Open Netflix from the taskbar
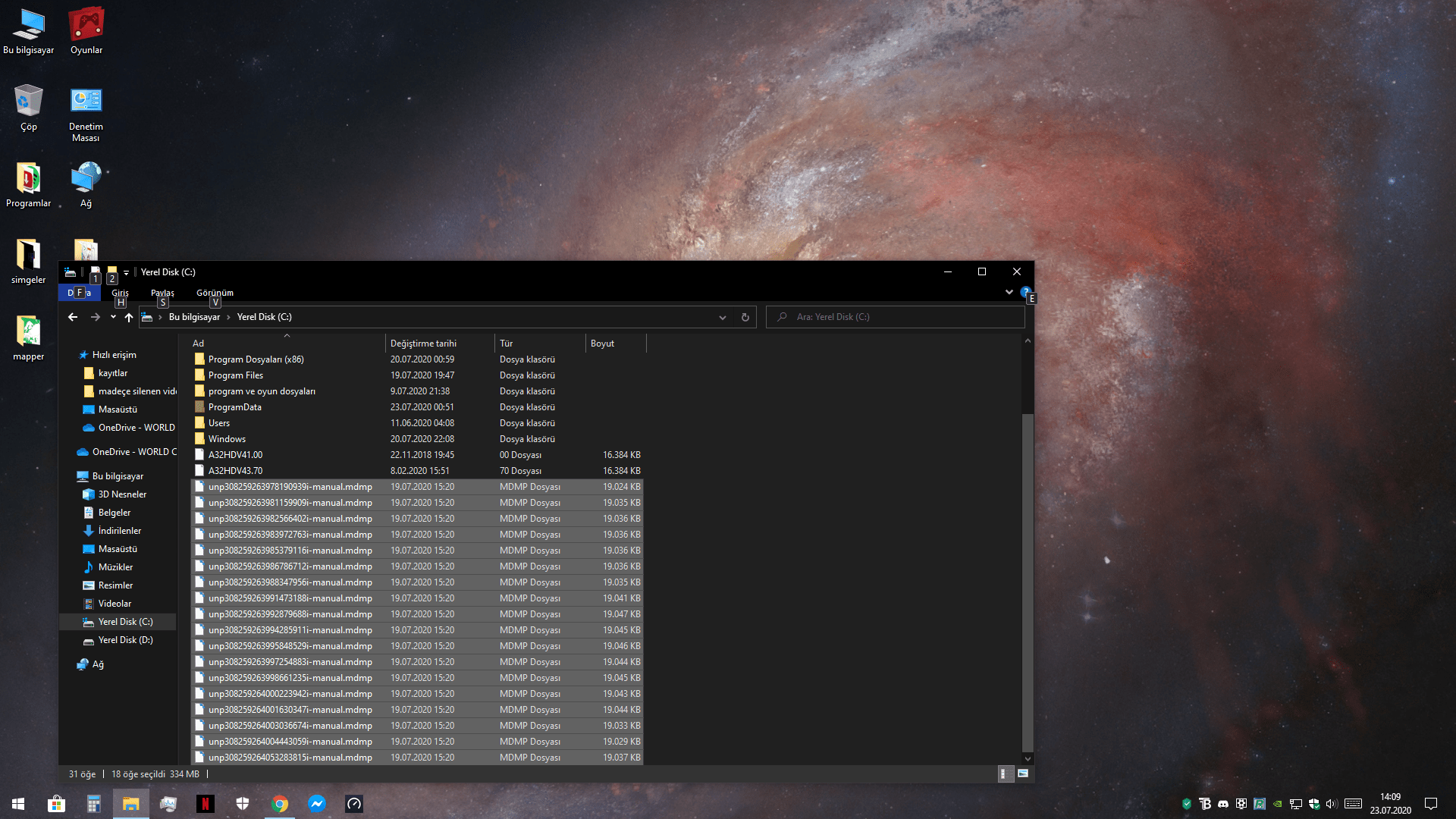 (205, 804)
